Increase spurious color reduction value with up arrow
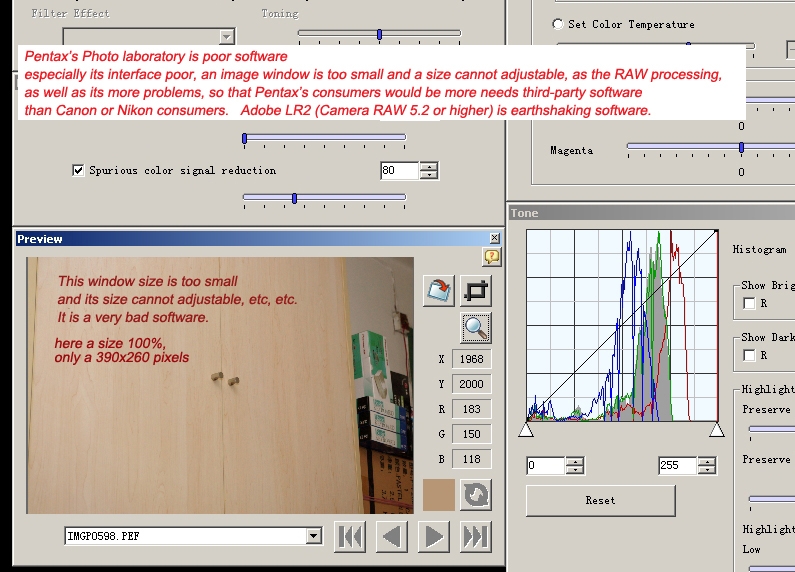The width and height of the screenshot is (795, 572). click(x=429, y=166)
